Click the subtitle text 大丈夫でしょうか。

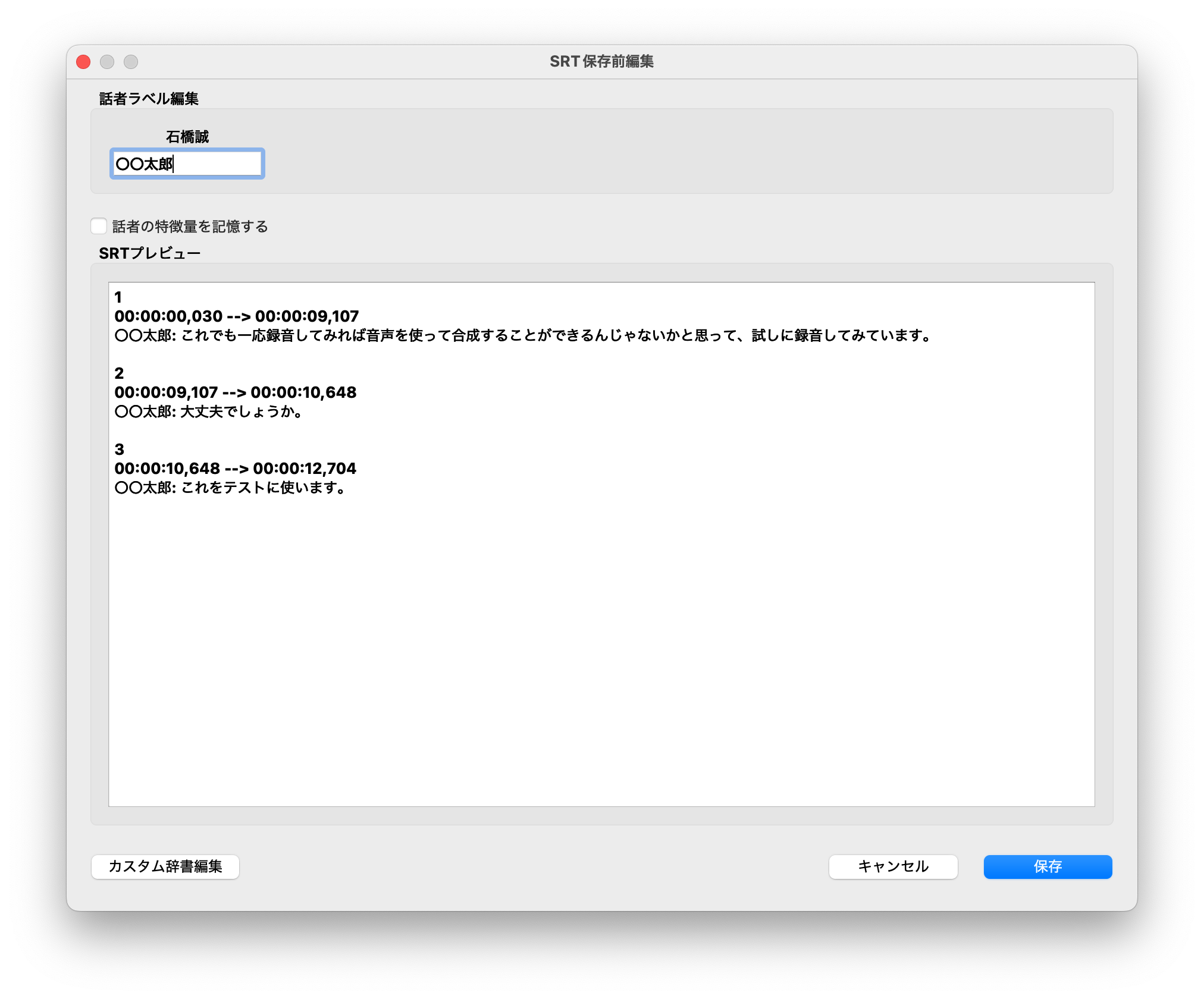(x=241, y=411)
